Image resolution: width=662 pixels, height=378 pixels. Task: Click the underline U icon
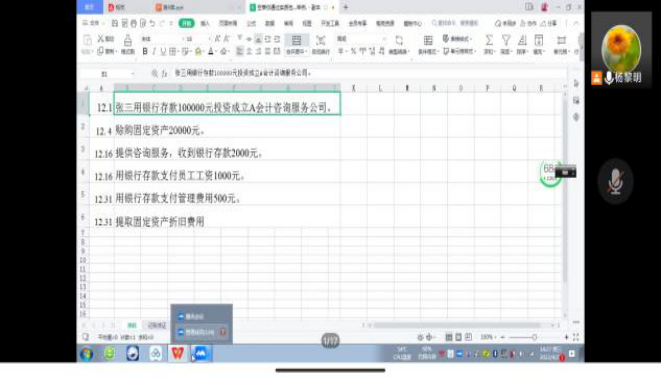(x=163, y=51)
